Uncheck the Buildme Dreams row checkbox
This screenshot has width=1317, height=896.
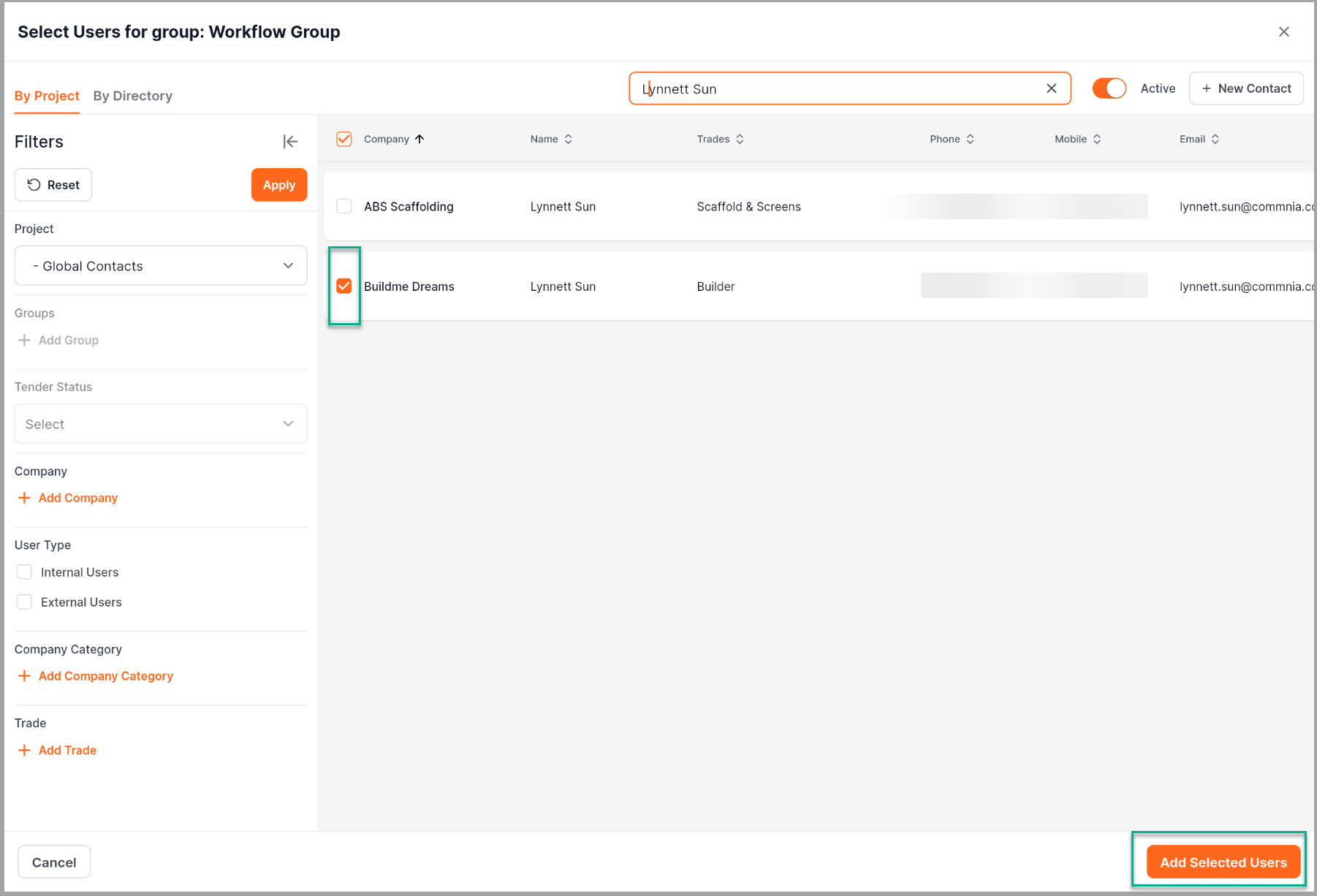pyautogui.click(x=344, y=286)
